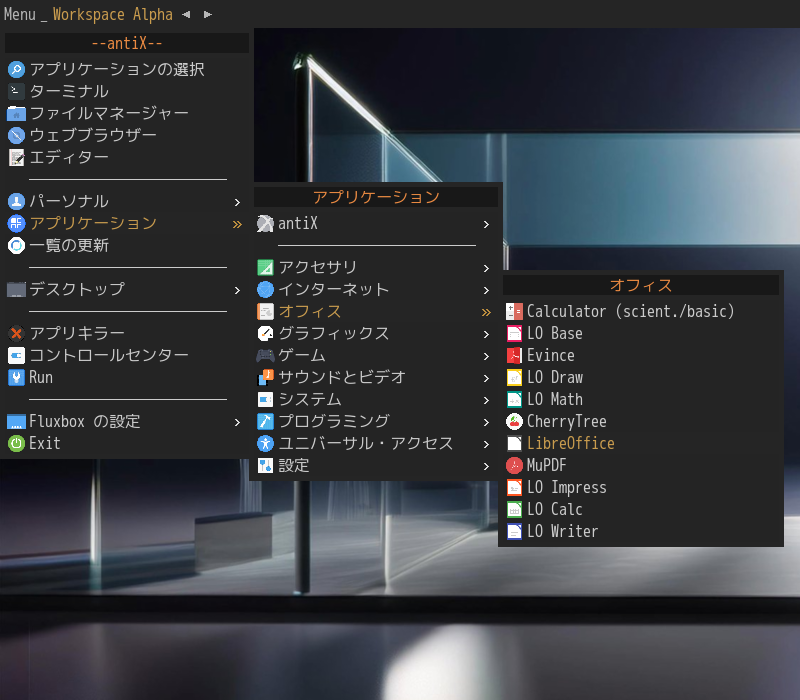800x700 pixels.
Task: Click the LO Base icon
Action: click(x=514, y=334)
